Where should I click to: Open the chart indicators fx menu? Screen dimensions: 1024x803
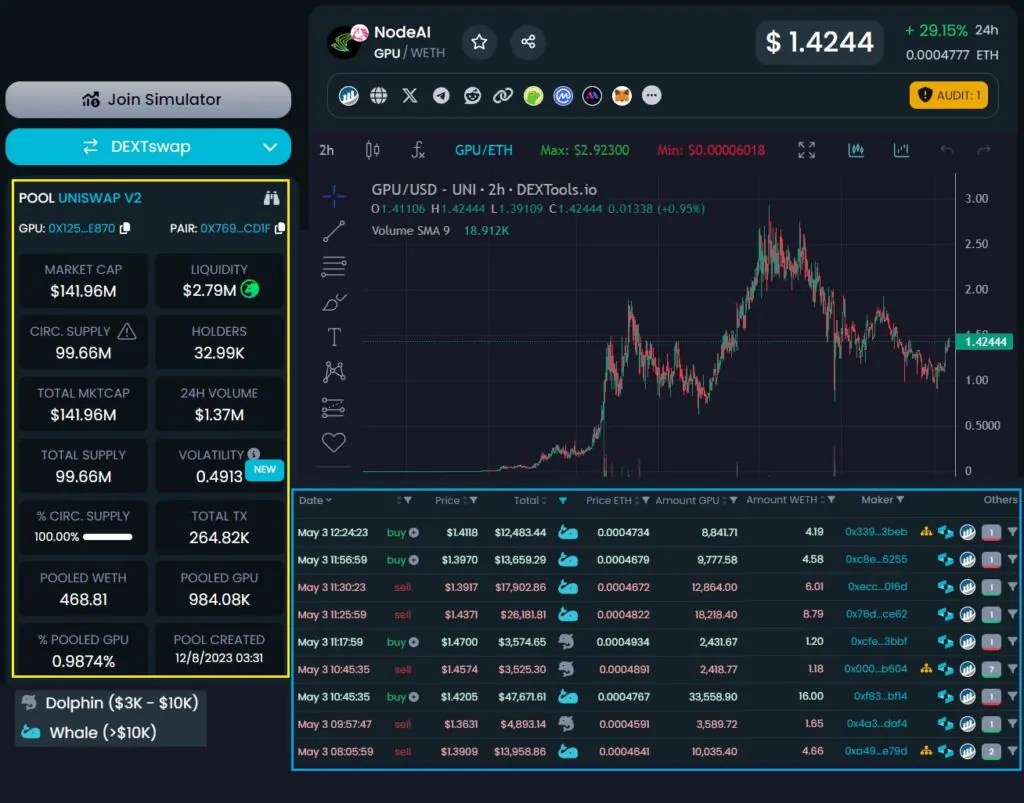pos(418,151)
